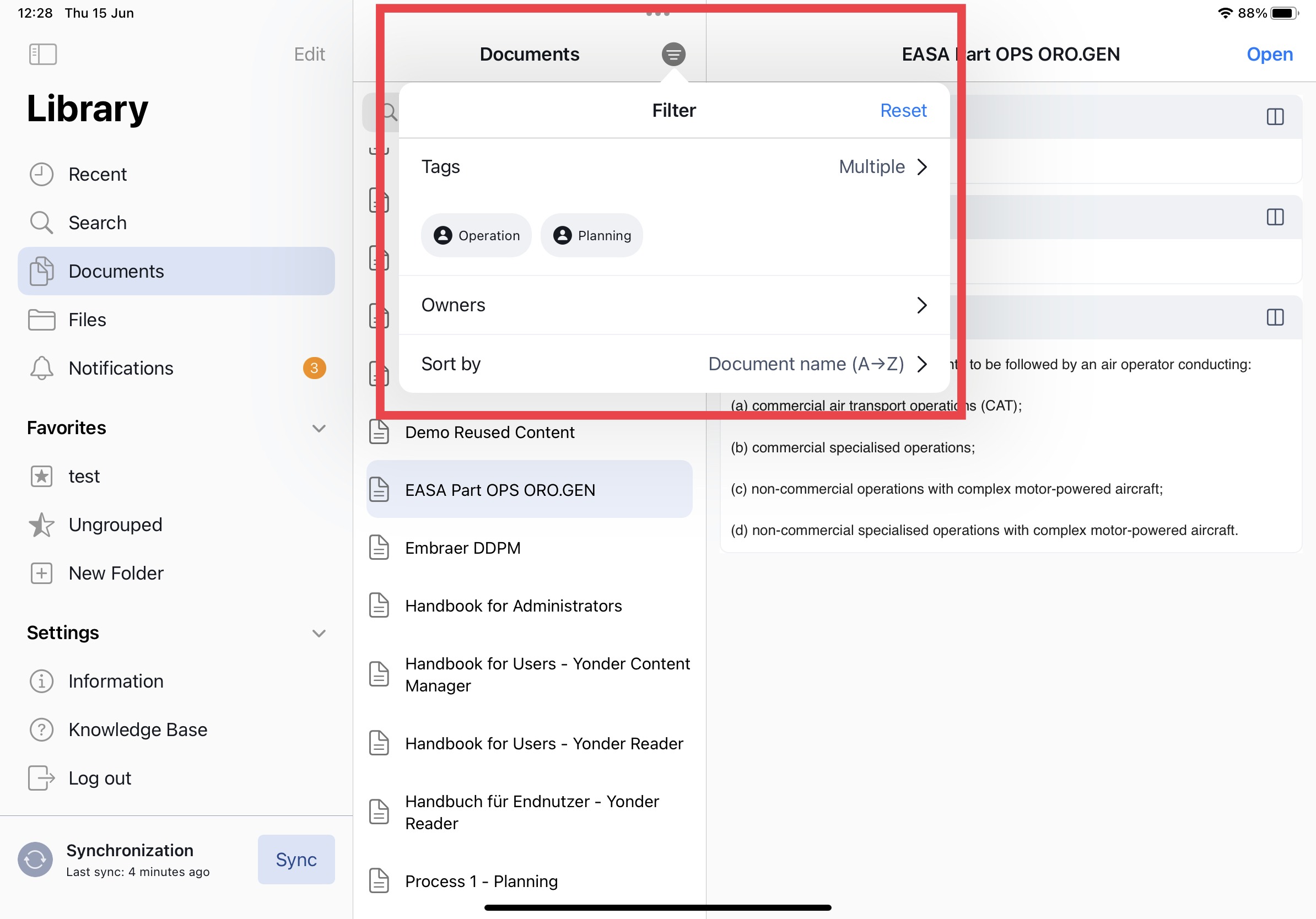Open the Owners filter row
Image resolution: width=1316 pixels, height=919 pixels.
pos(673,305)
